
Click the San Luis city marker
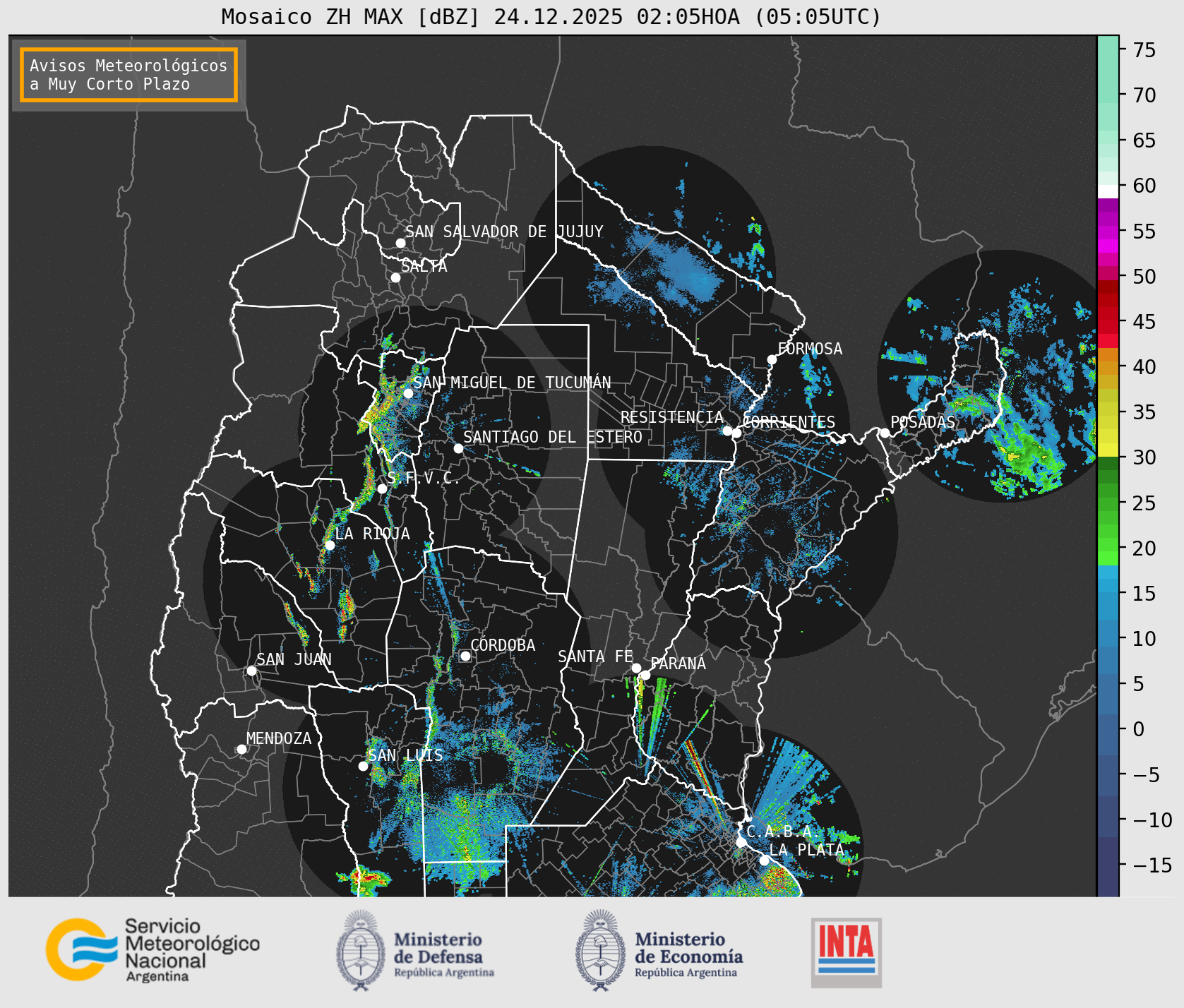tap(363, 766)
